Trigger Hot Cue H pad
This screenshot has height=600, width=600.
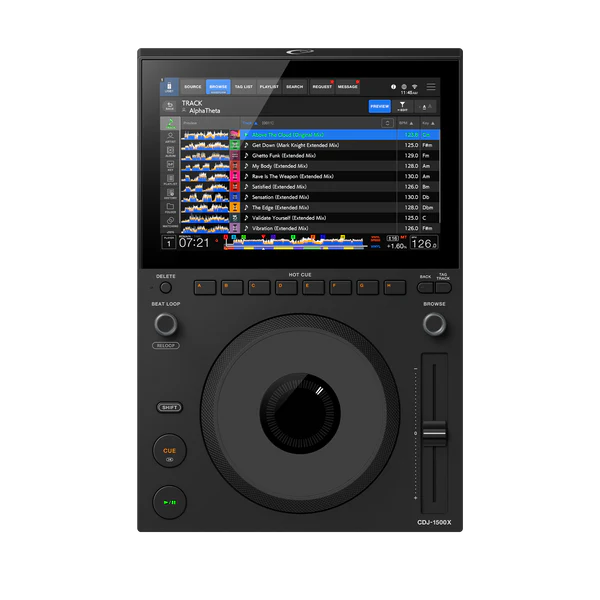click(x=395, y=287)
